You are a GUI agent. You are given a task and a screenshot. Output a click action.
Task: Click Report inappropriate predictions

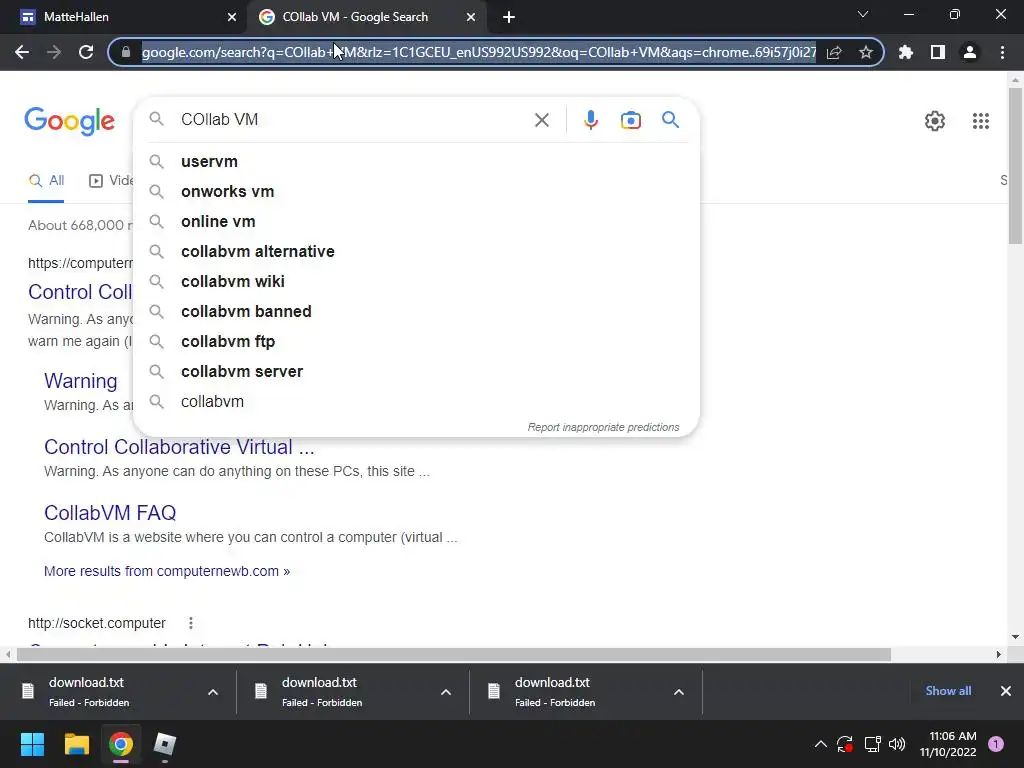(603, 427)
